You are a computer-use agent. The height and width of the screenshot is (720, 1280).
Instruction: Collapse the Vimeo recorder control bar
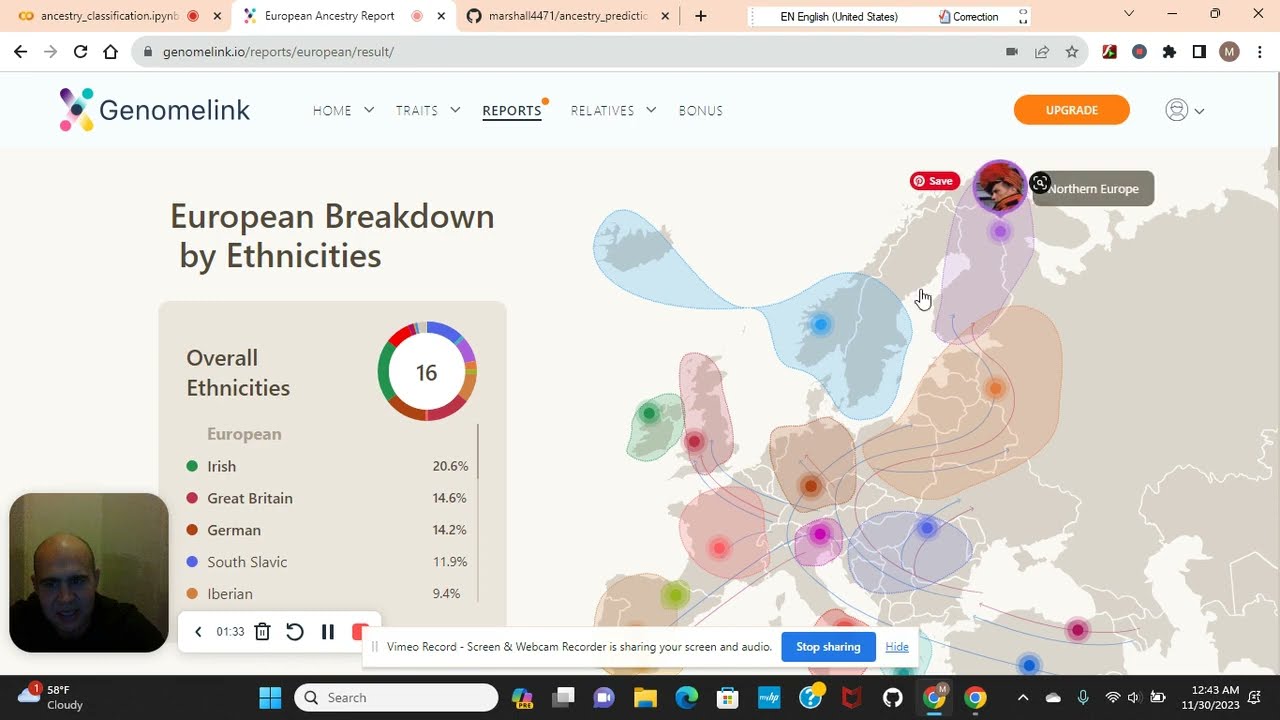(x=198, y=632)
